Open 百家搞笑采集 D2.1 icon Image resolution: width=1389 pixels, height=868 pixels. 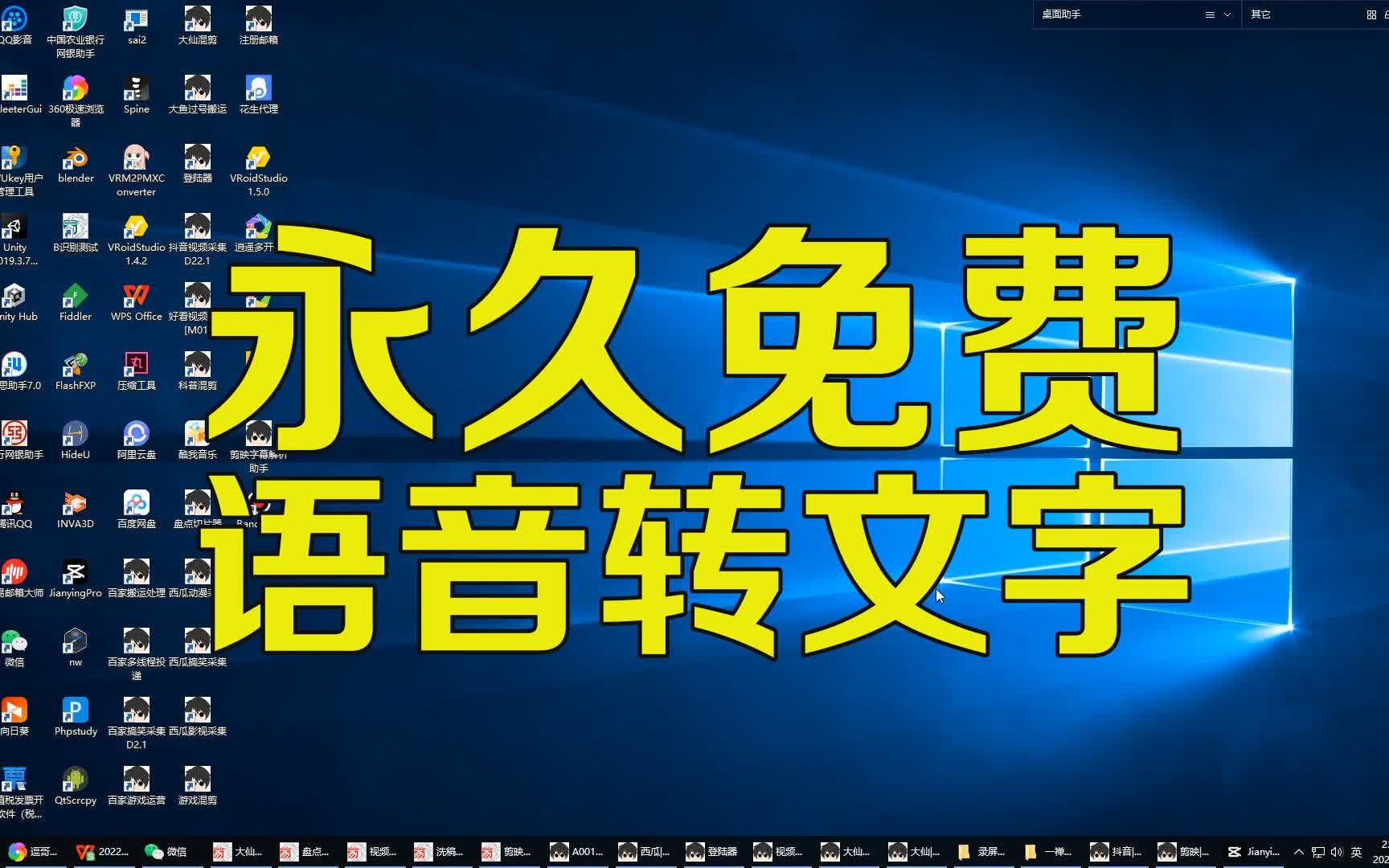pos(137,724)
